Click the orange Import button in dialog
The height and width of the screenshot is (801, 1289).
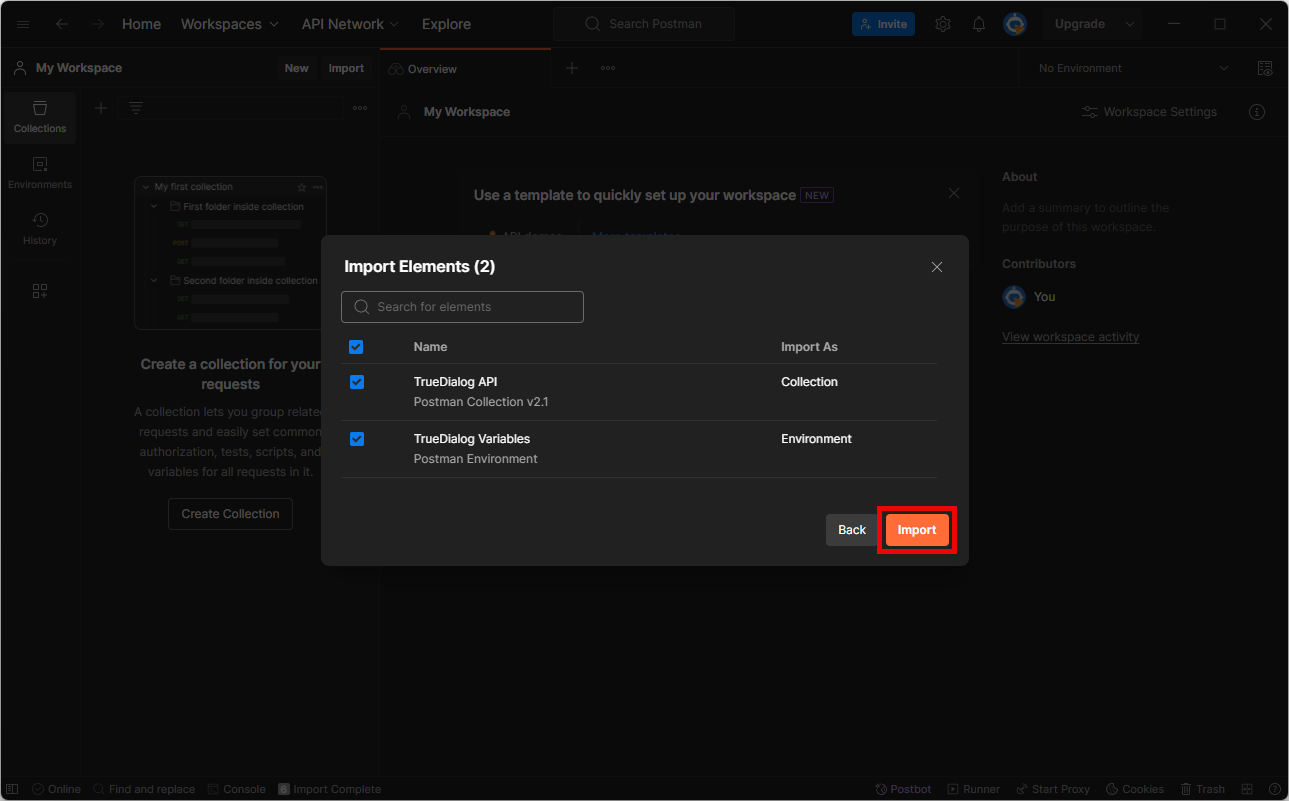[x=917, y=530]
